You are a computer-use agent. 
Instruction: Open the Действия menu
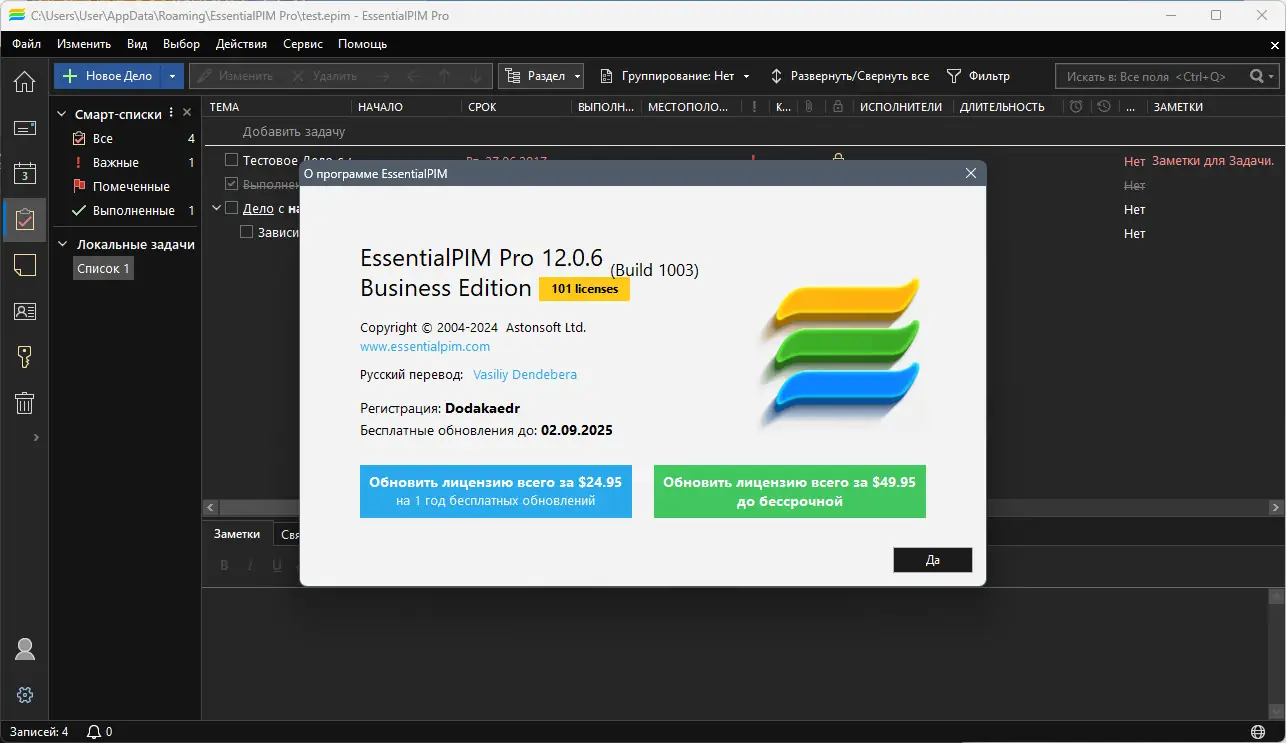(241, 44)
